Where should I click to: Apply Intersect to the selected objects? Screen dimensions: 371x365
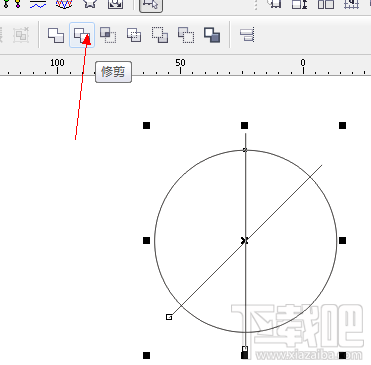pyautogui.click(x=108, y=35)
